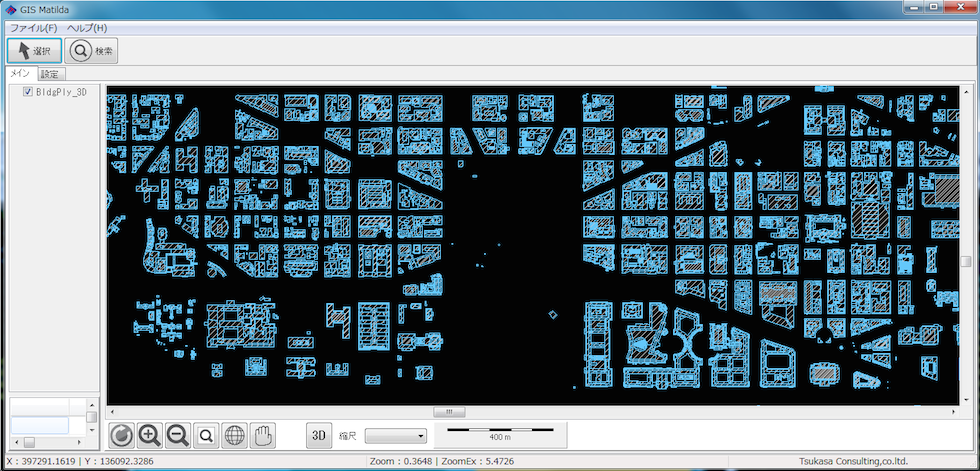Viewport: 980px width, 471px height.
Task: Click the map horizontal scrollbar left arrow
Action: (x=112, y=412)
